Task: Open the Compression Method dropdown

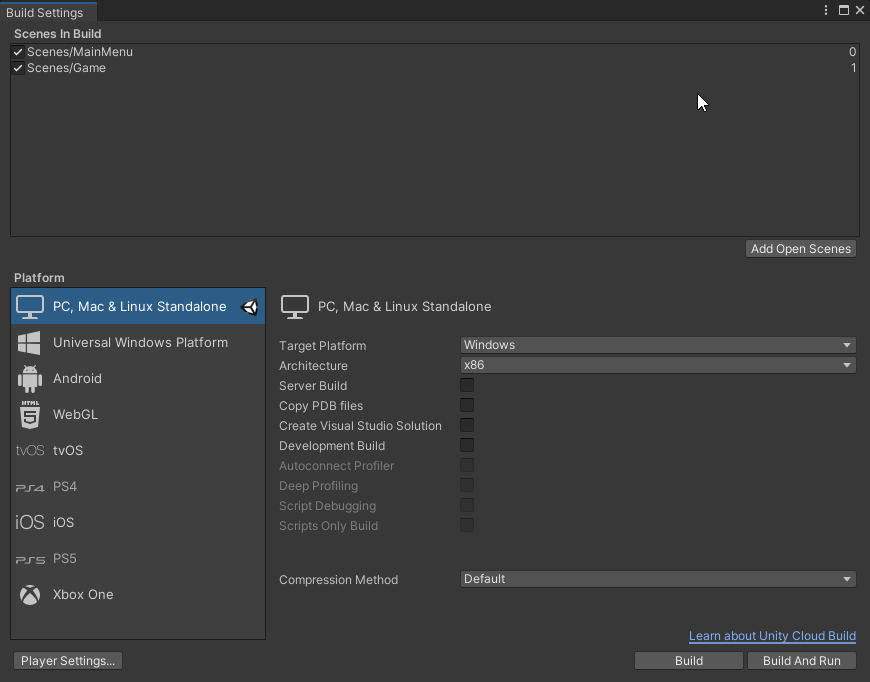Action: (x=658, y=579)
